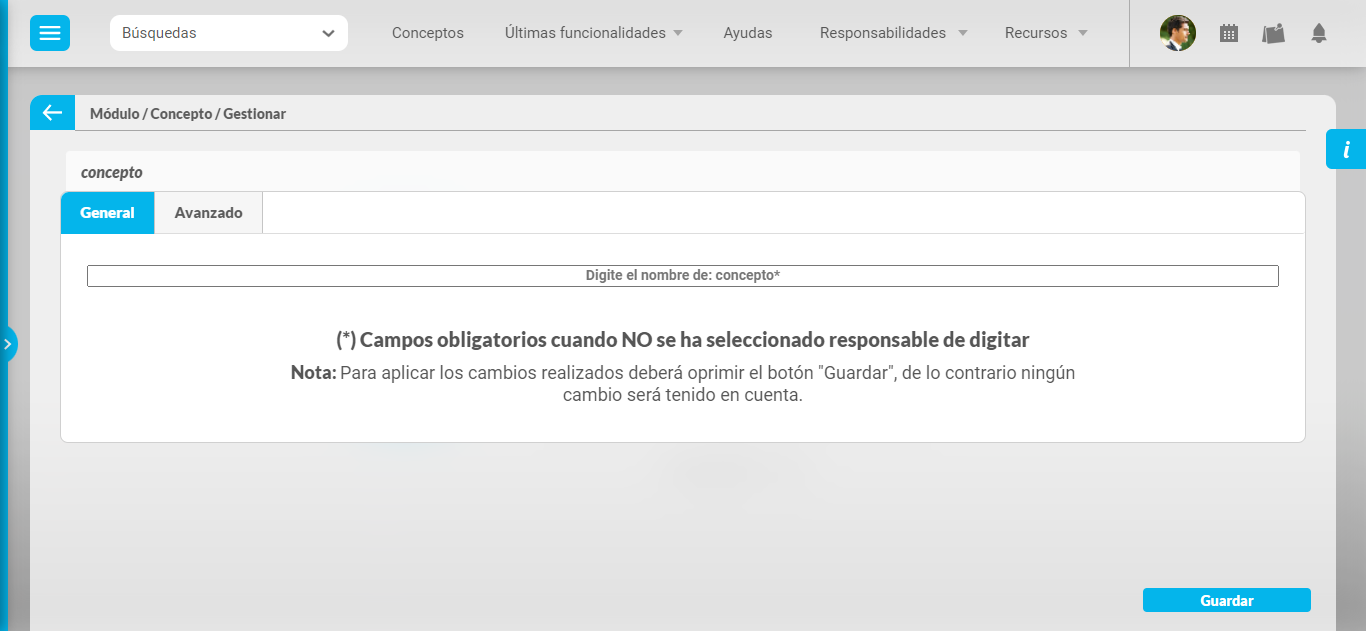Open the pinned notes icon
Viewport: 1366px width, 631px height.
(x=1273, y=33)
